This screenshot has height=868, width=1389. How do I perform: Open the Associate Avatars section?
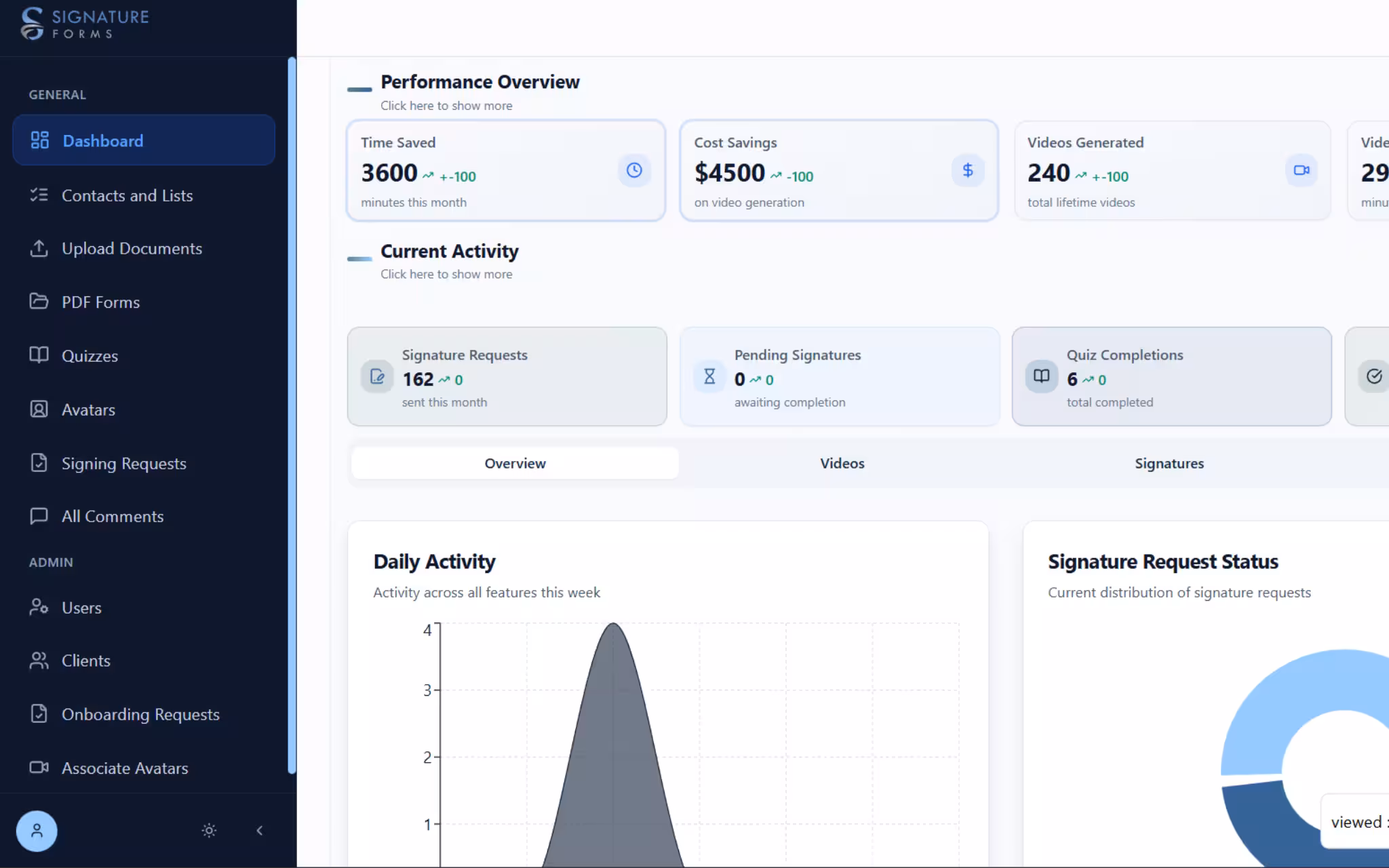coord(125,768)
